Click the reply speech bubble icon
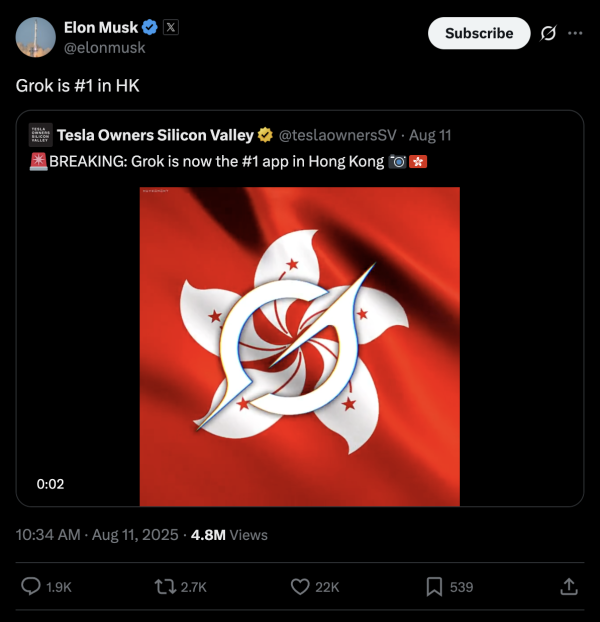Screen dimensions: 600x622 pos(31,587)
